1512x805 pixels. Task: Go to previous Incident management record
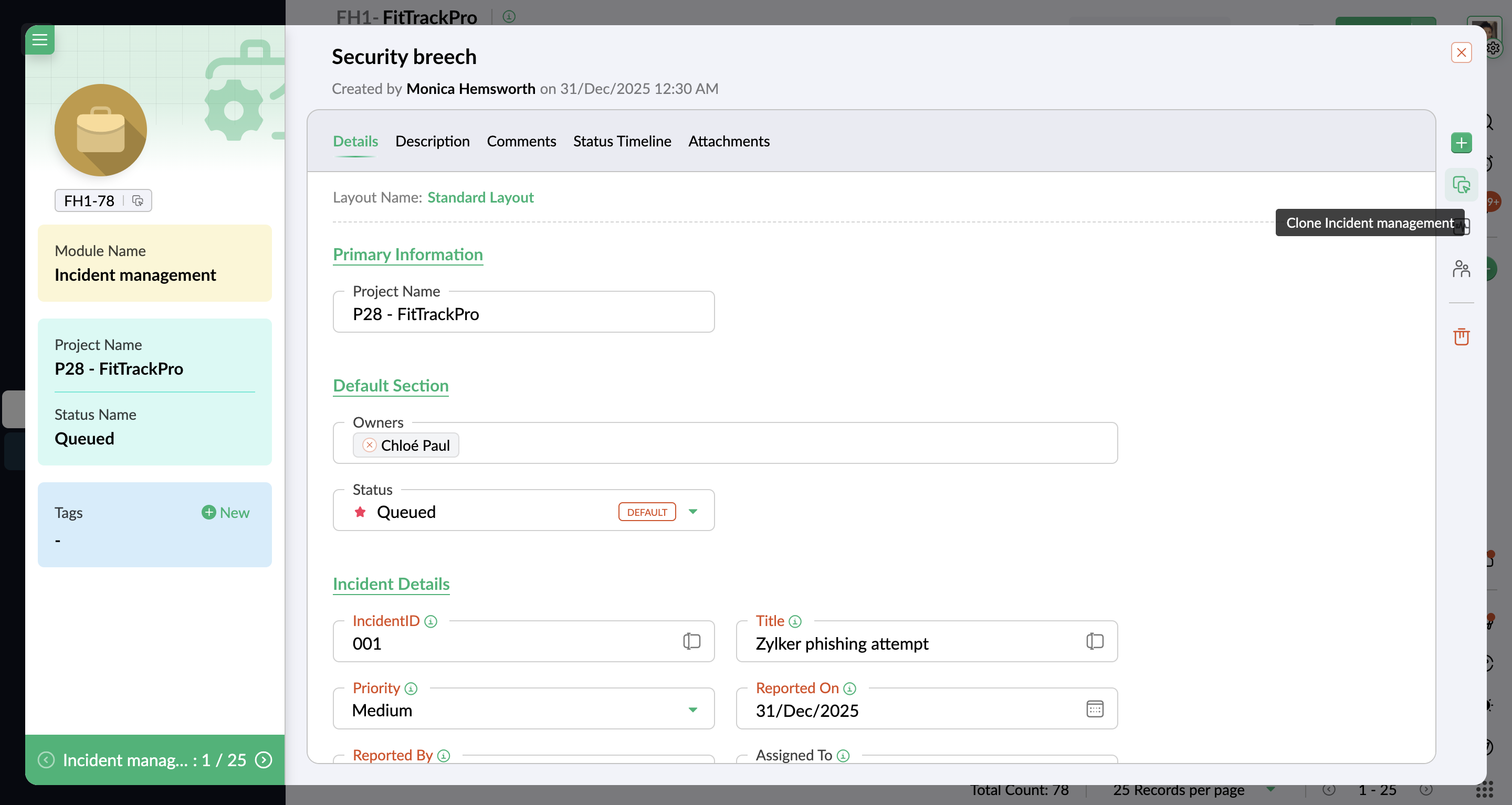click(46, 760)
